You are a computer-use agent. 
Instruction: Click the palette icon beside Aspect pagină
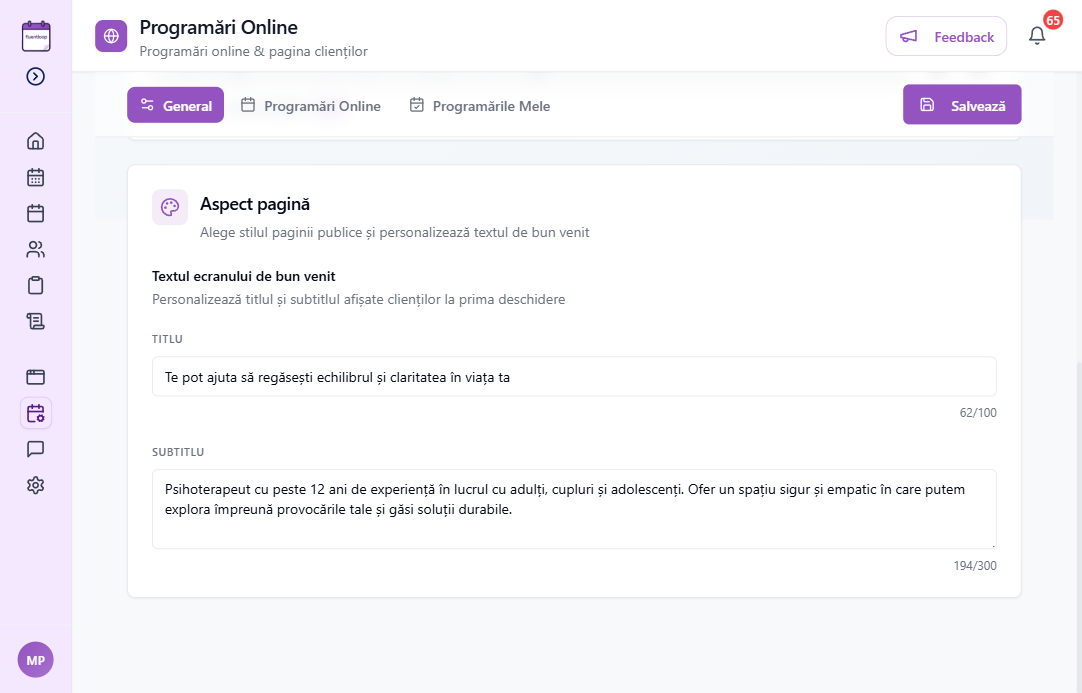(x=170, y=207)
